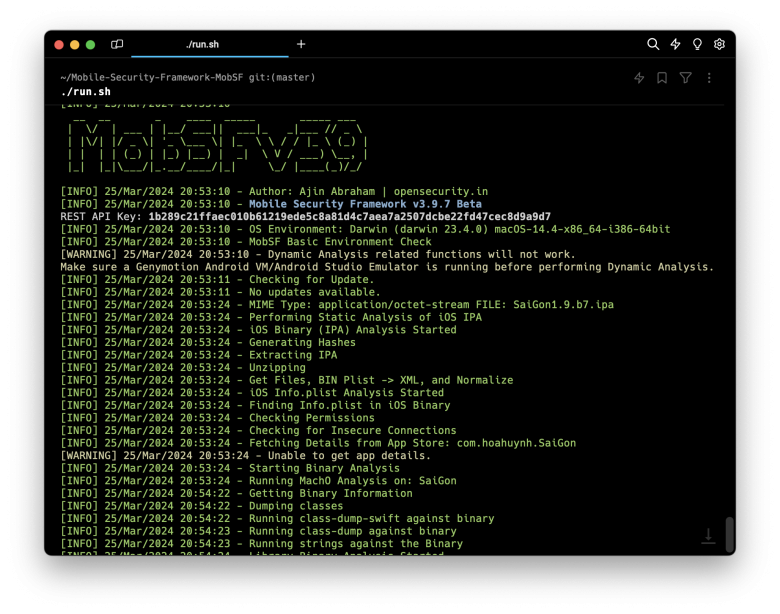Click the lightning bolt icon in title bar
This screenshot has height=614, width=780.
pyautogui.click(x=675, y=44)
